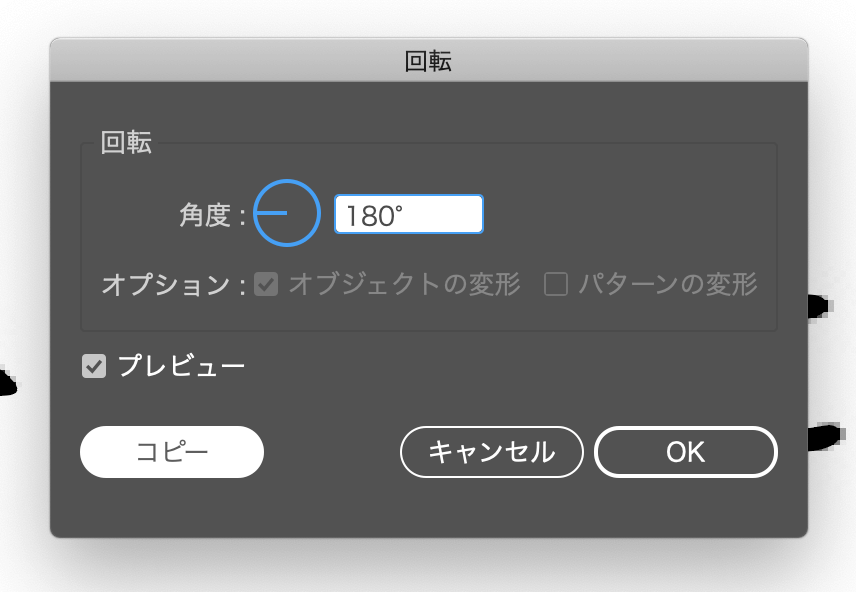Confirm rotation with the OK button

coord(686,452)
